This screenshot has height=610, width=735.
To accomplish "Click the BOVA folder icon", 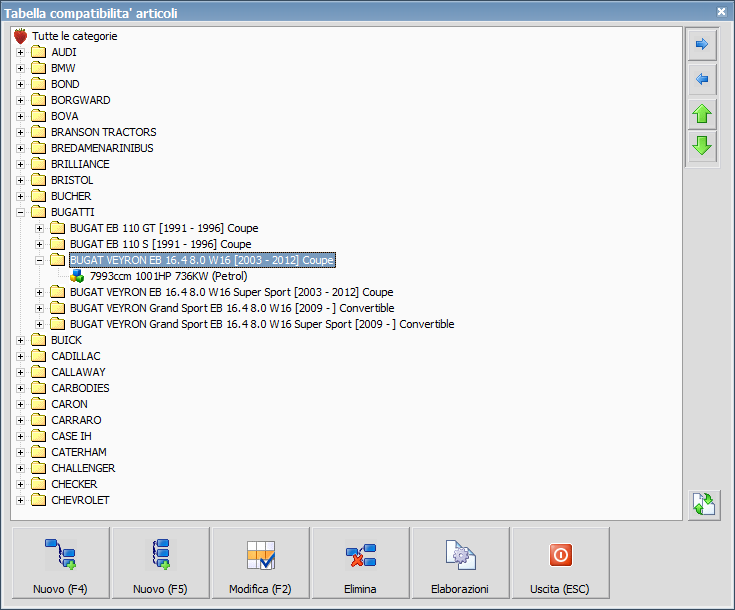I will click(x=38, y=116).
